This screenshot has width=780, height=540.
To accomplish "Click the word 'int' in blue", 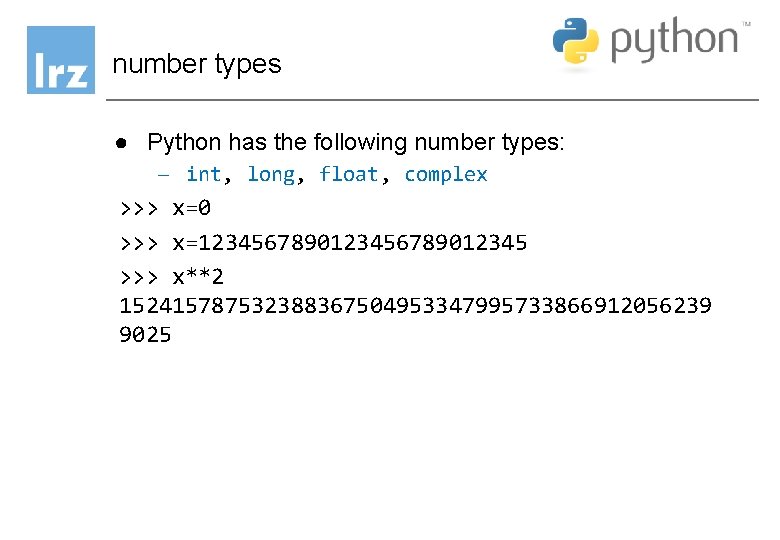I will click(203, 174).
